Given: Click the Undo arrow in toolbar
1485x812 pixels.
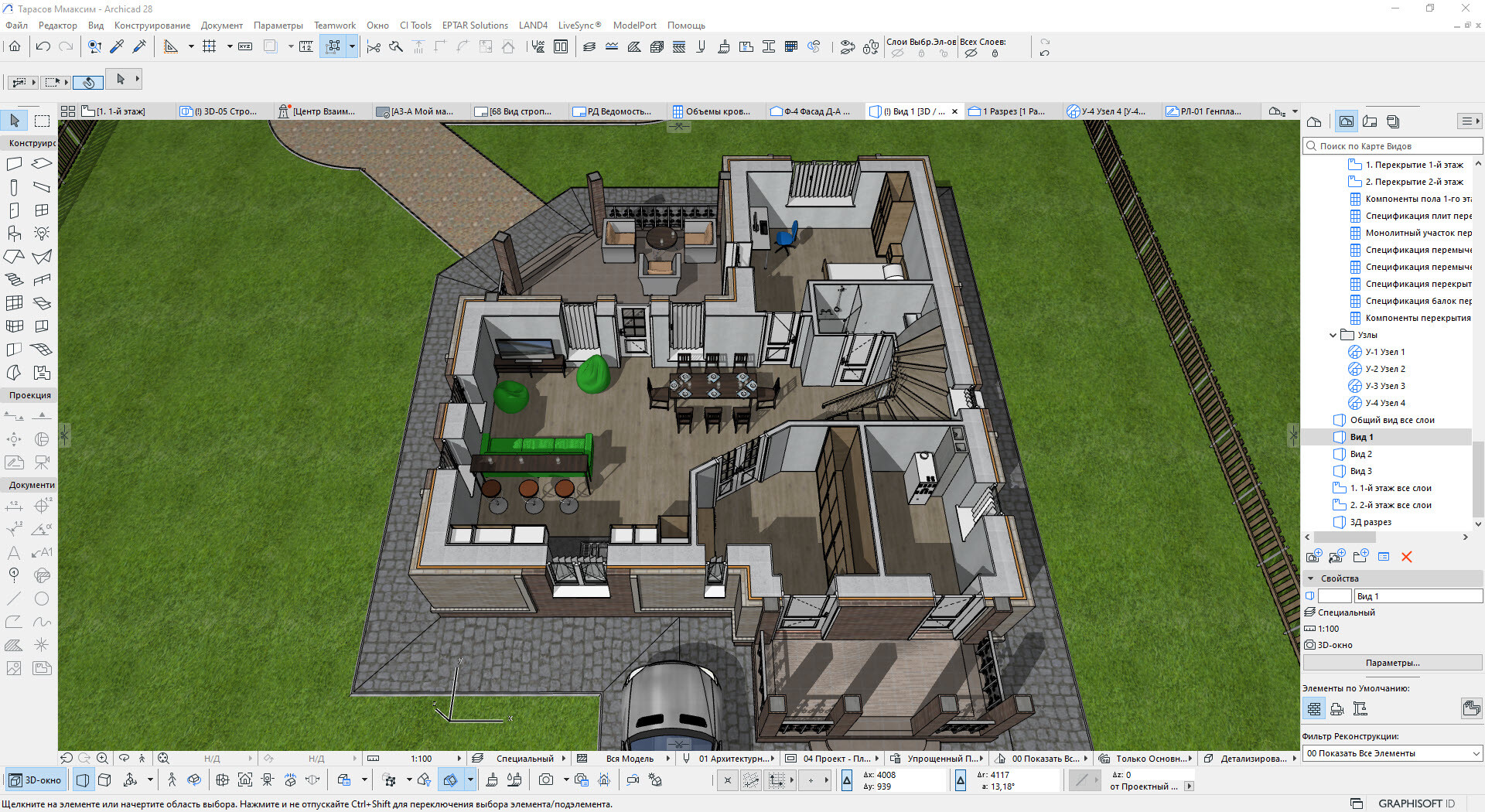Looking at the screenshot, I should [x=43, y=47].
